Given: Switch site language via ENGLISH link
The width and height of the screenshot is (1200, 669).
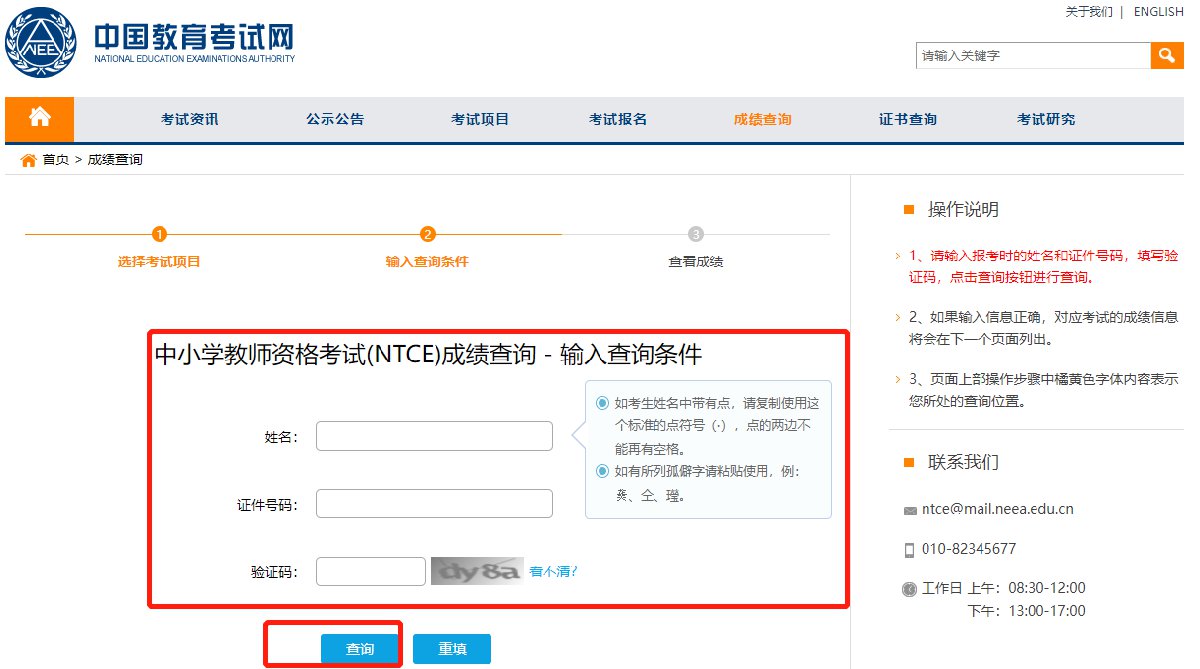Looking at the screenshot, I should tap(1158, 12).
